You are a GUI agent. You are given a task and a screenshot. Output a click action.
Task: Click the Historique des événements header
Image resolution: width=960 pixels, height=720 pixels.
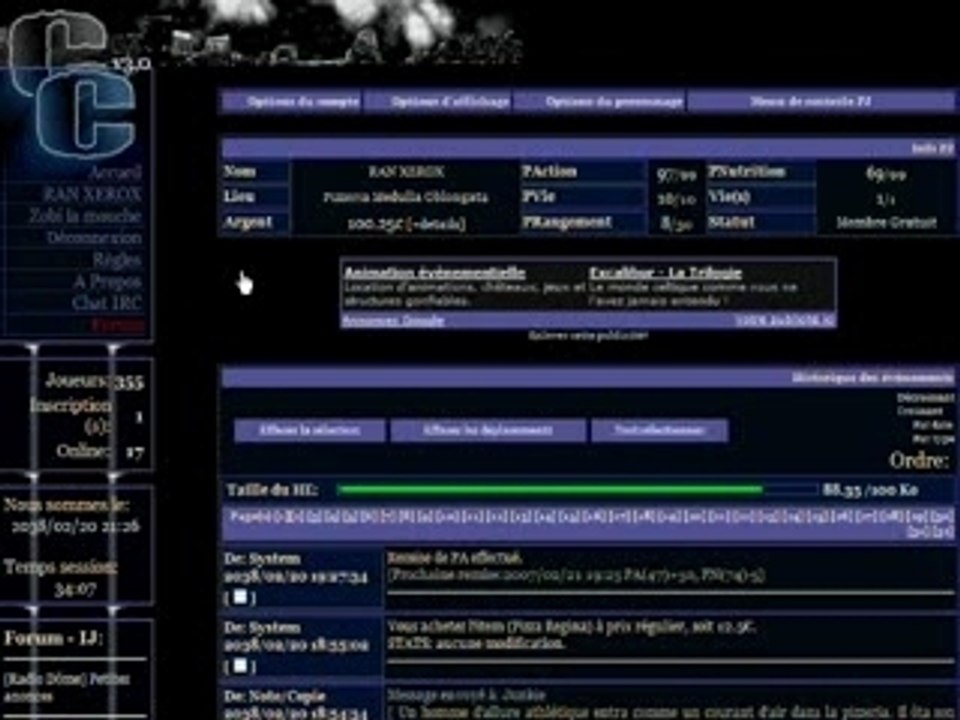coord(872,378)
